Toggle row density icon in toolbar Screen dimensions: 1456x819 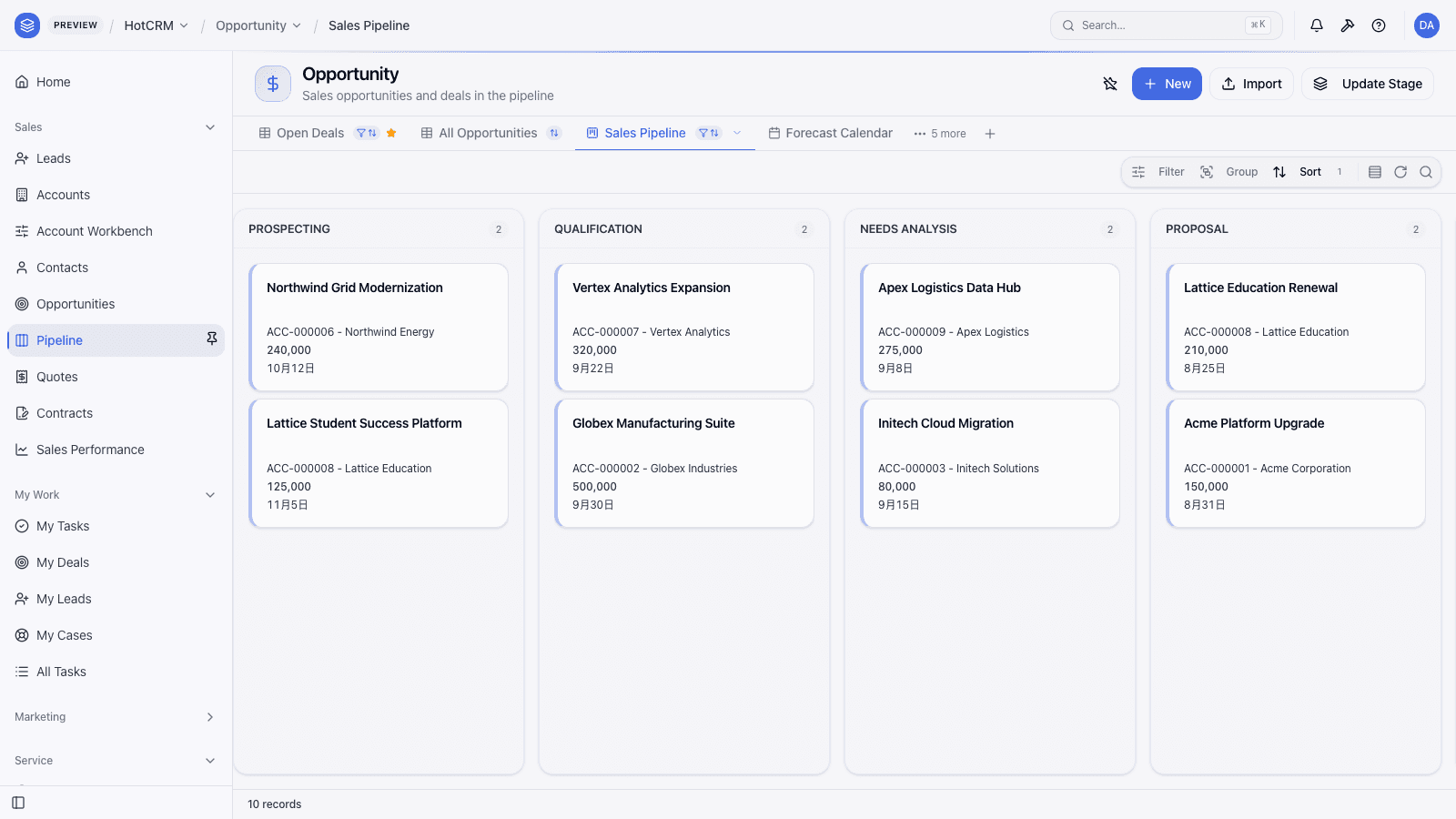click(1375, 172)
